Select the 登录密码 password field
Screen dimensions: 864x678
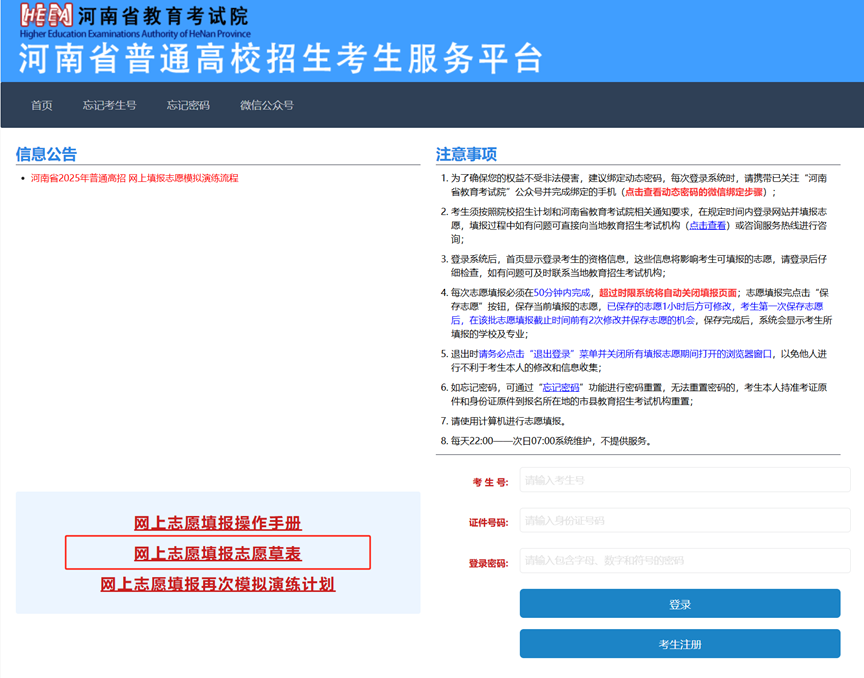tap(684, 561)
